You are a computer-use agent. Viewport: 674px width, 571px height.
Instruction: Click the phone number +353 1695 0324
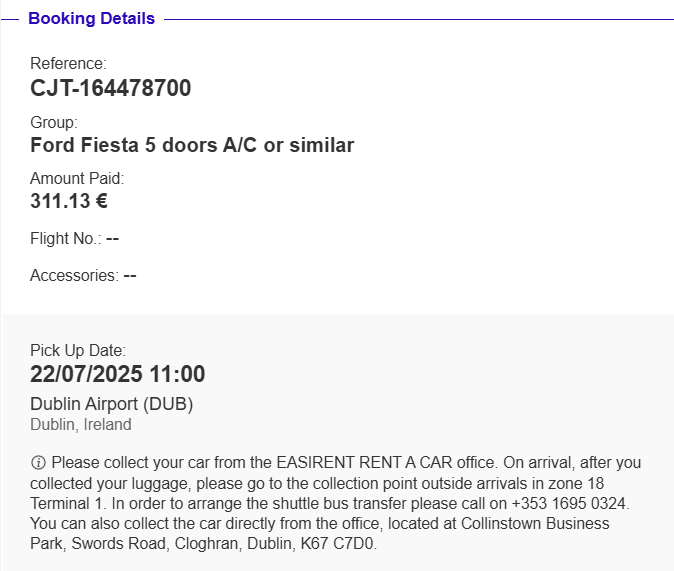[x=568, y=503]
